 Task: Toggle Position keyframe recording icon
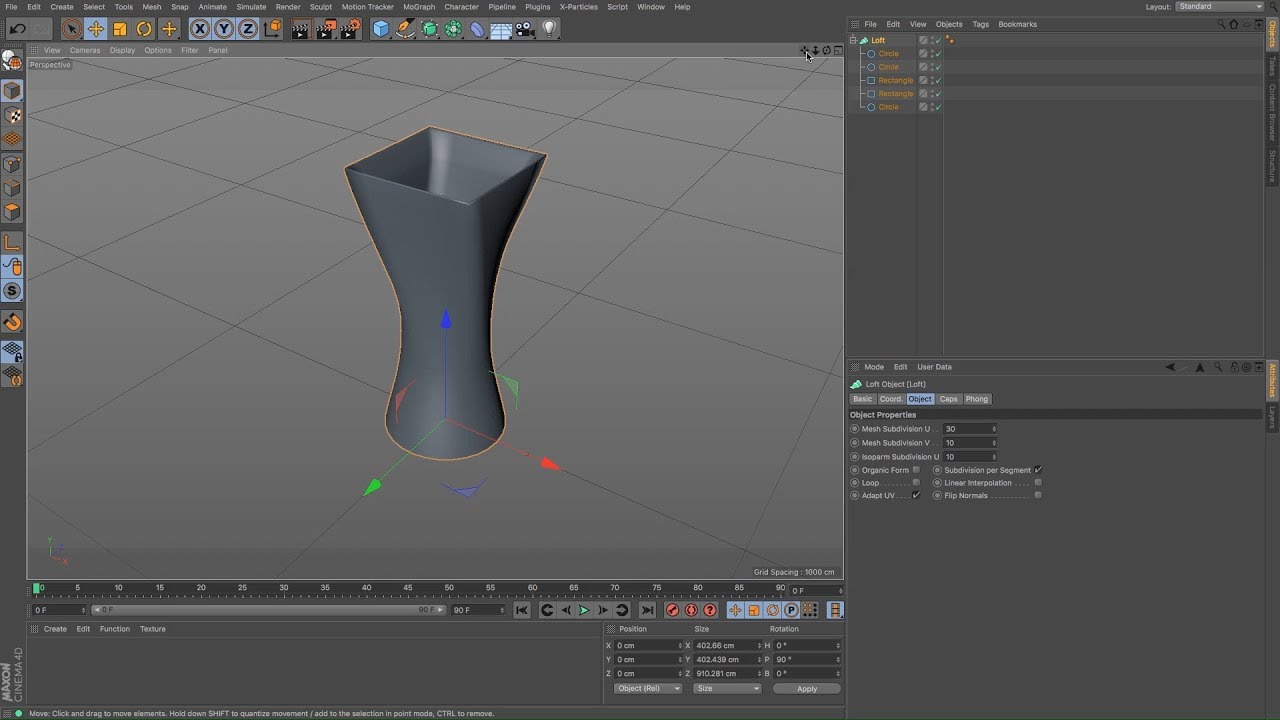(735, 610)
